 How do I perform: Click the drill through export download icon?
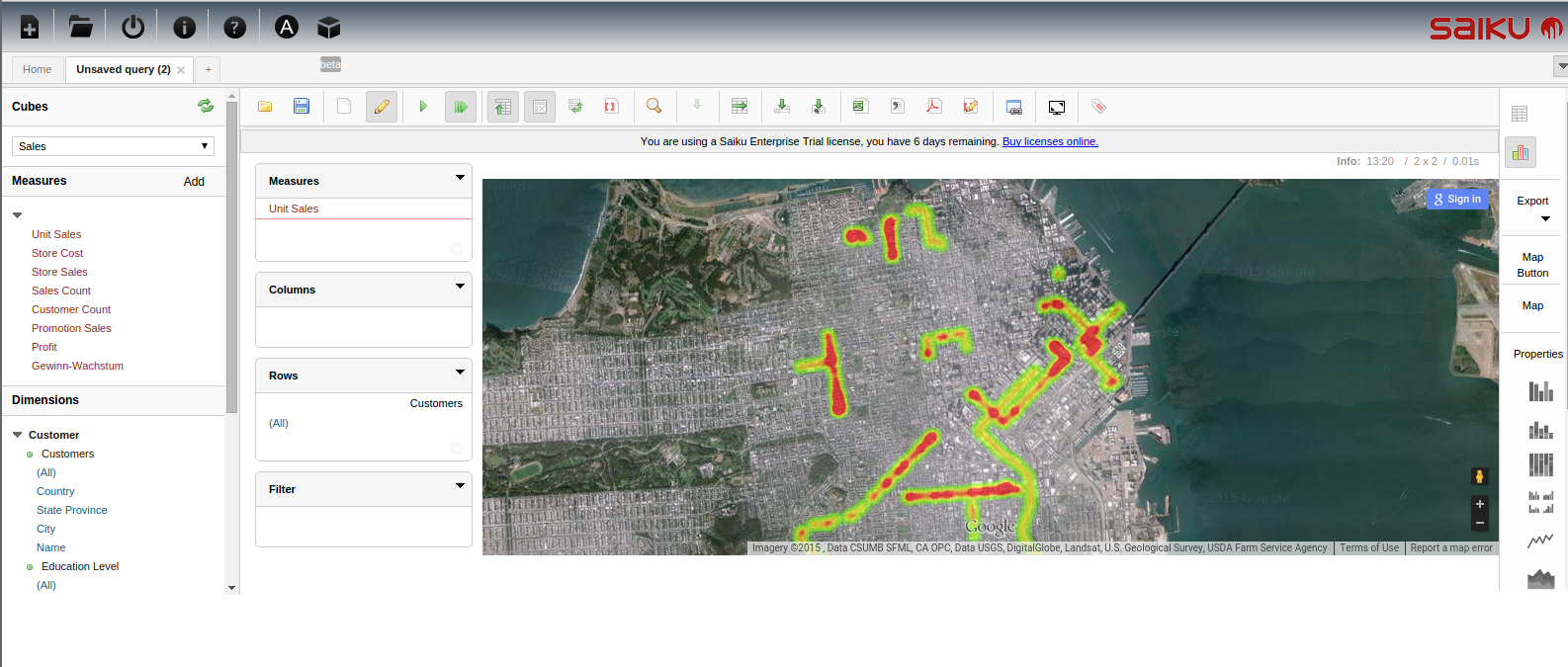[x=819, y=107]
